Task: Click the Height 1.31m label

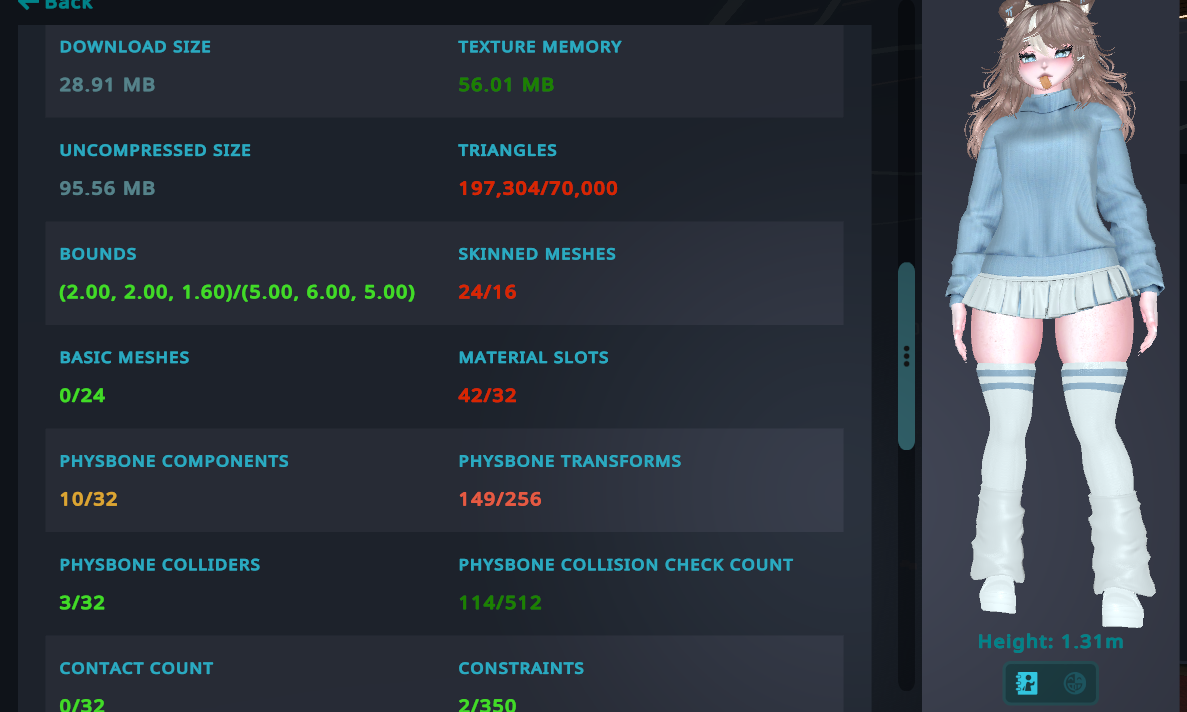Action: click(1051, 642)
